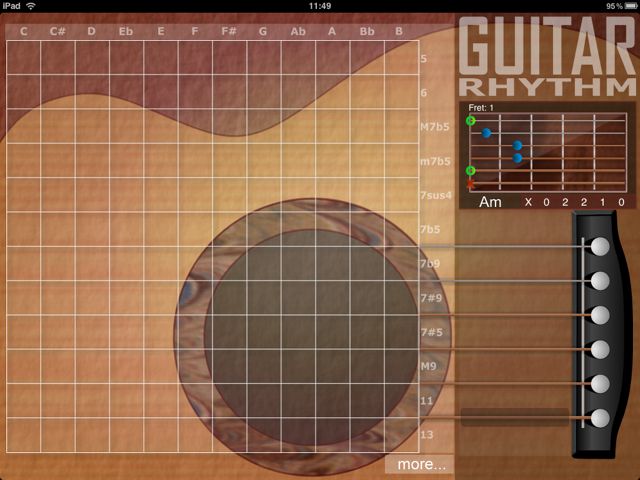Click the Am chord name label
Viewport: 640px width, 480px height.
coord(490,202)
